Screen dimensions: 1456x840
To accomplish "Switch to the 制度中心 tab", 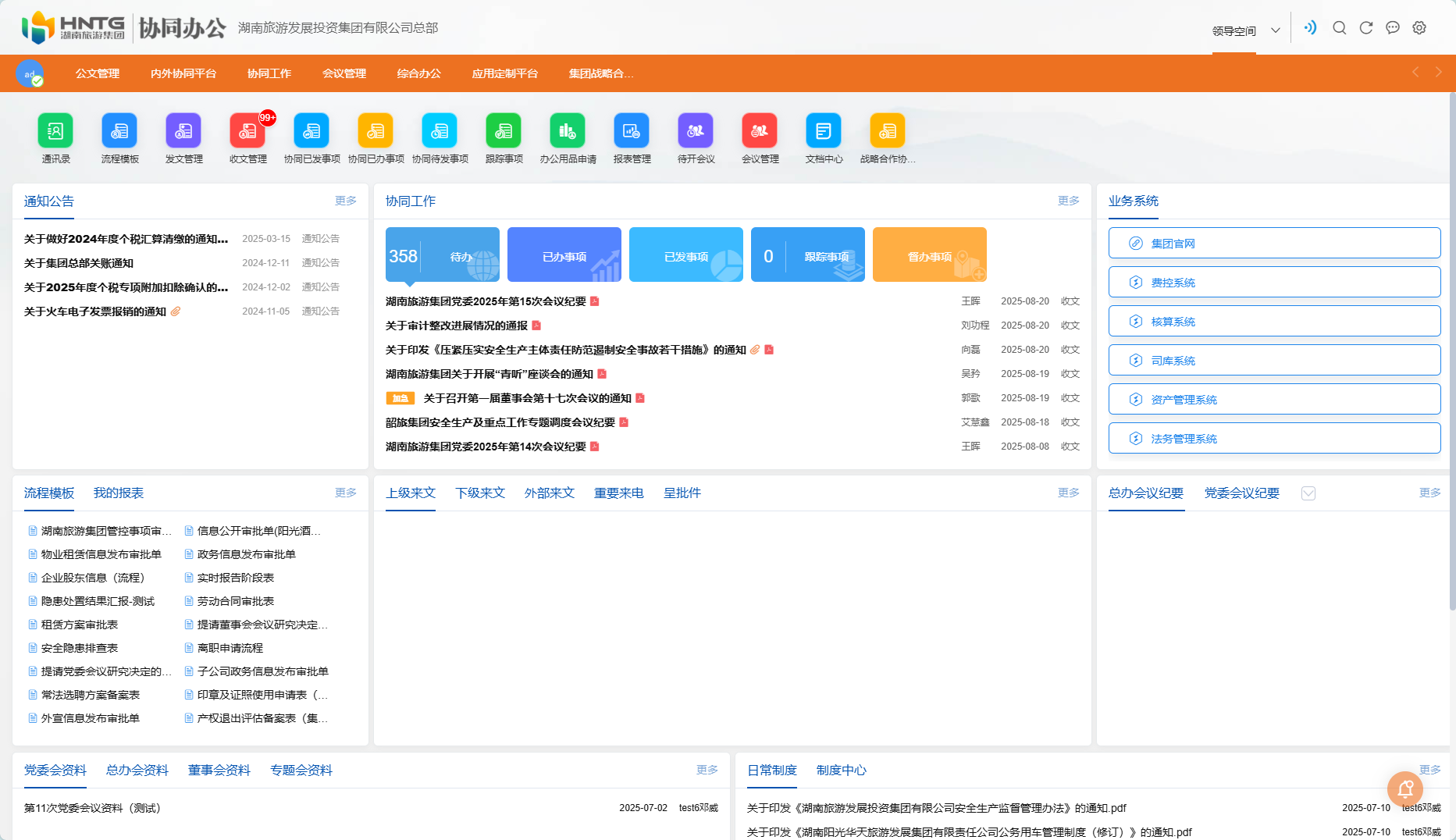I will [x=842, y=770].
